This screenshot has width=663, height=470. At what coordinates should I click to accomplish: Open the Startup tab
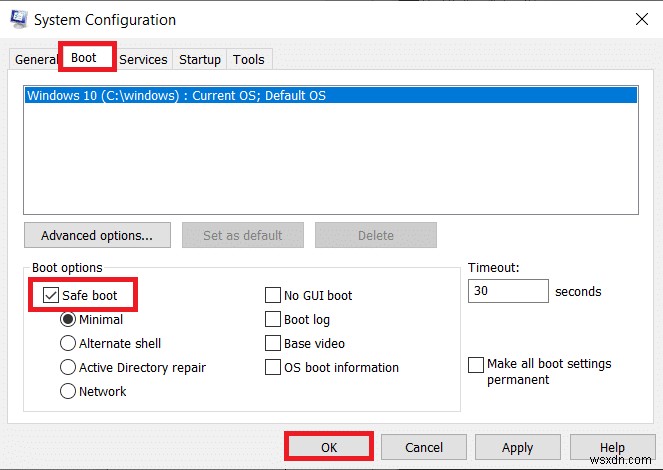coord(200,59)
